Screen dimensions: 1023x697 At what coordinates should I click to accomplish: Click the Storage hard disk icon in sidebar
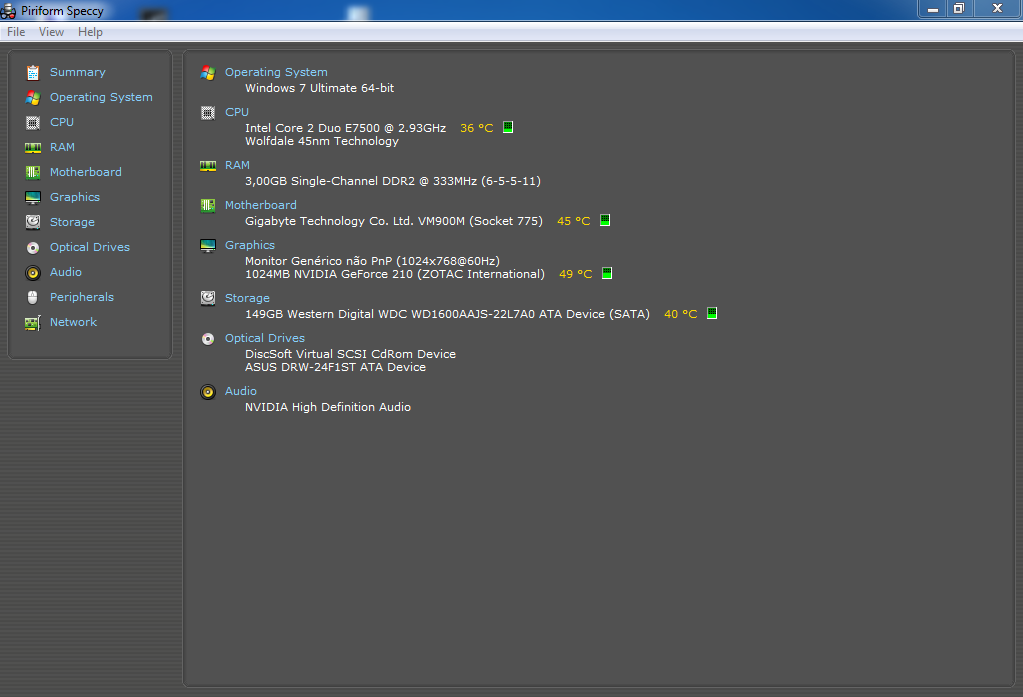33,222
